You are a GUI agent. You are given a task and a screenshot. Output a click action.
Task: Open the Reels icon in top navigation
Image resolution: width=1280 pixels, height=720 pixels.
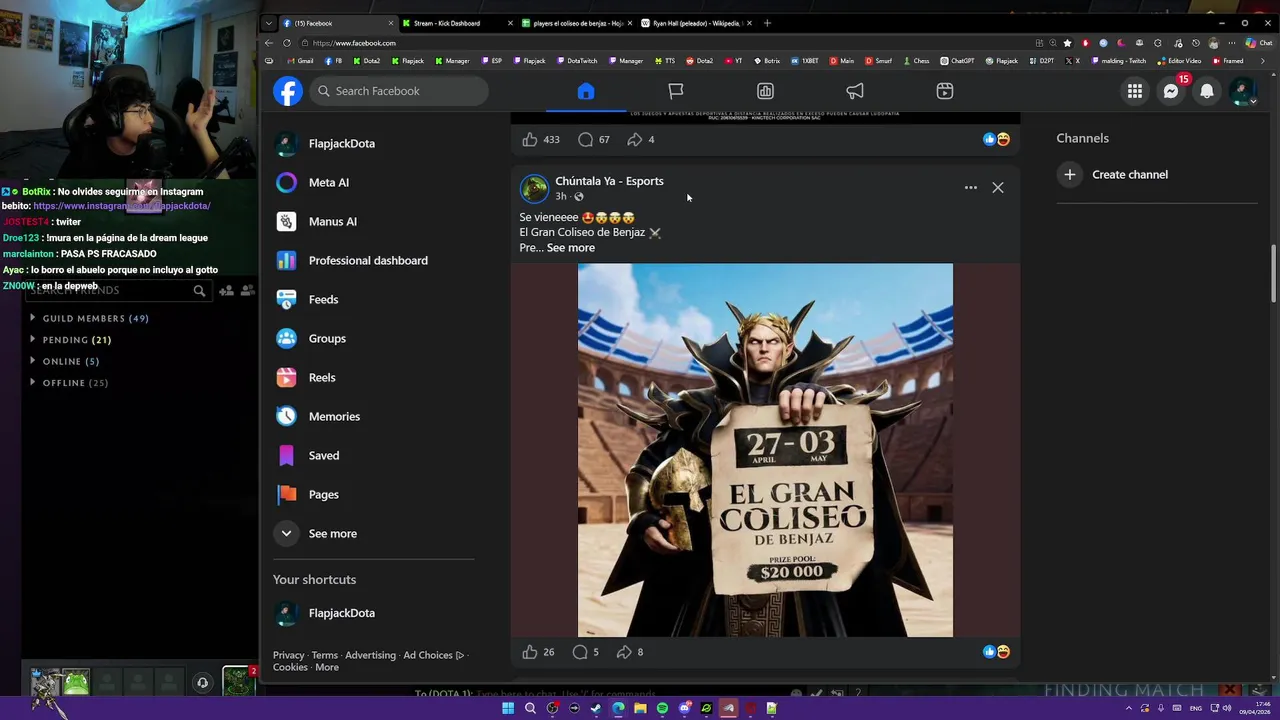tap(945, 91)
